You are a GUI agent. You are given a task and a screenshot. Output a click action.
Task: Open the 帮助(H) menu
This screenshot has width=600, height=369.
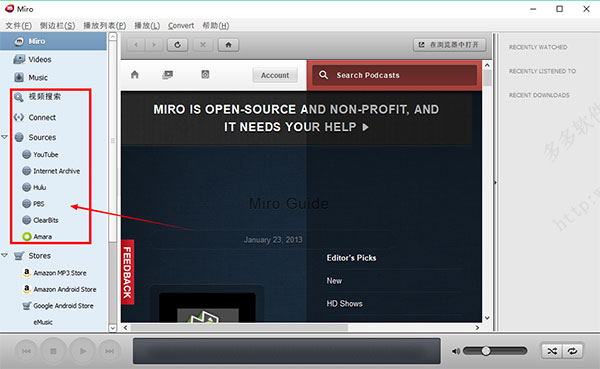(215, 26)
